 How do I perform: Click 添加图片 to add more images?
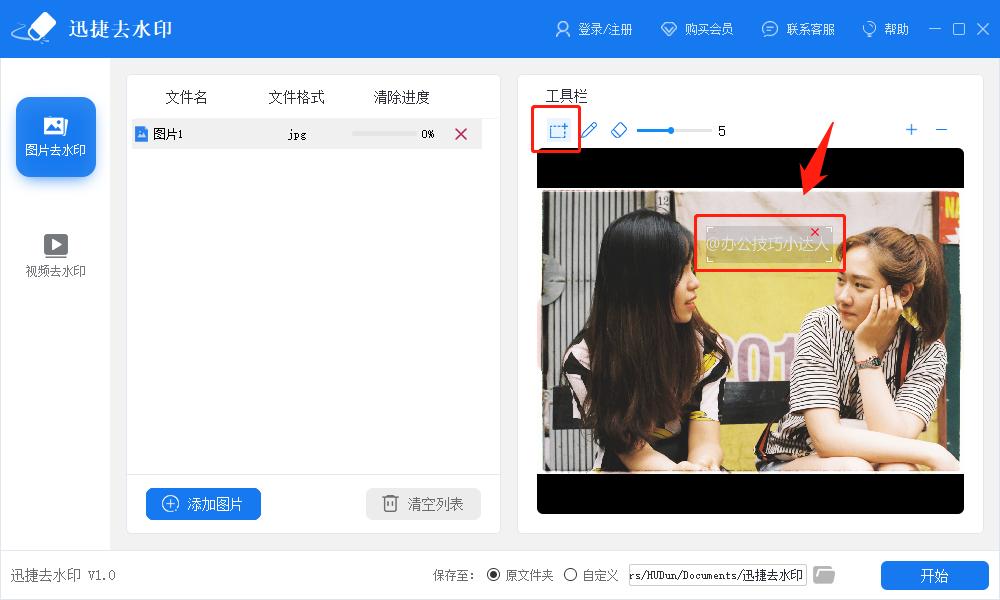point(203,504)
